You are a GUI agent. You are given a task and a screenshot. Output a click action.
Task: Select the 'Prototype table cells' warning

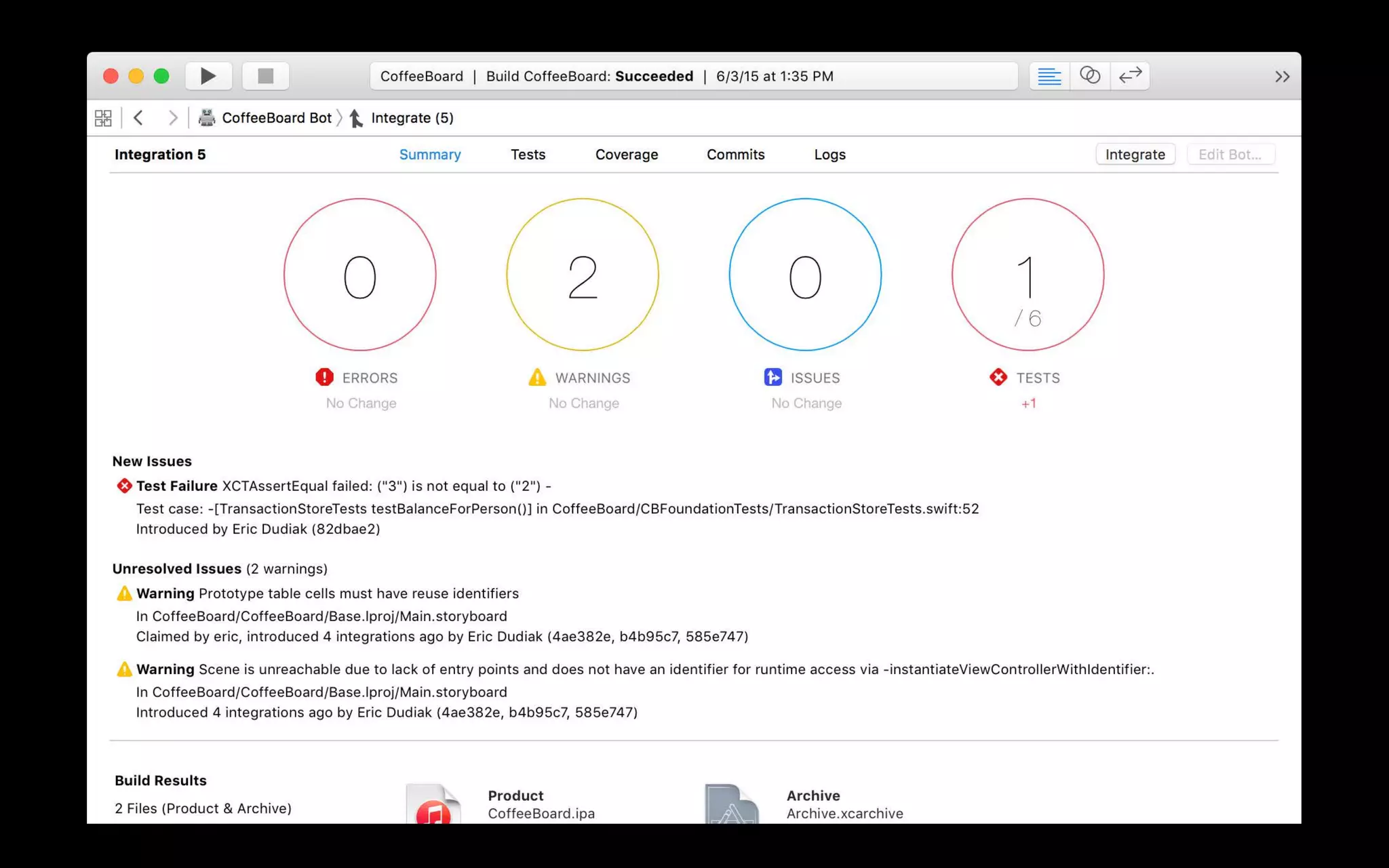coord(328,593)
